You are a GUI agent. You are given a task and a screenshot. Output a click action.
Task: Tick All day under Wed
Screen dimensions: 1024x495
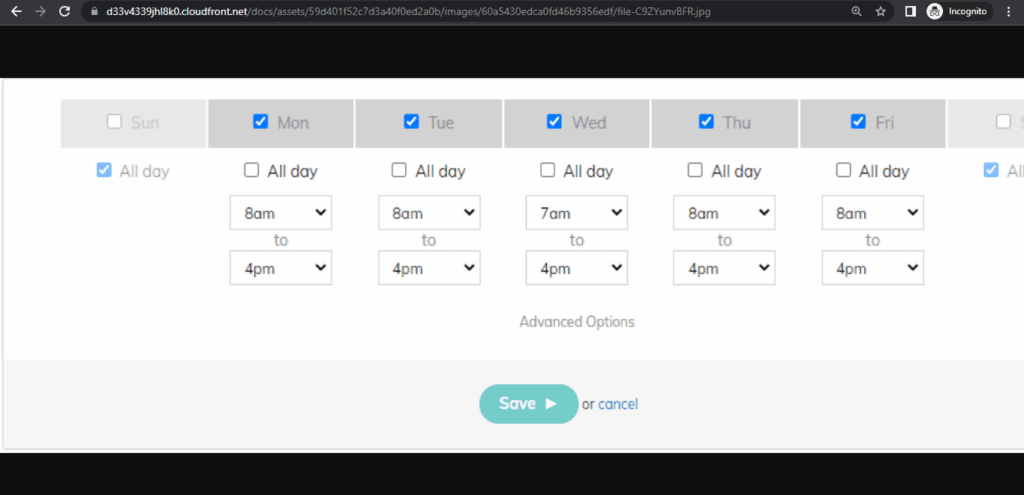[x=547, y=170]
